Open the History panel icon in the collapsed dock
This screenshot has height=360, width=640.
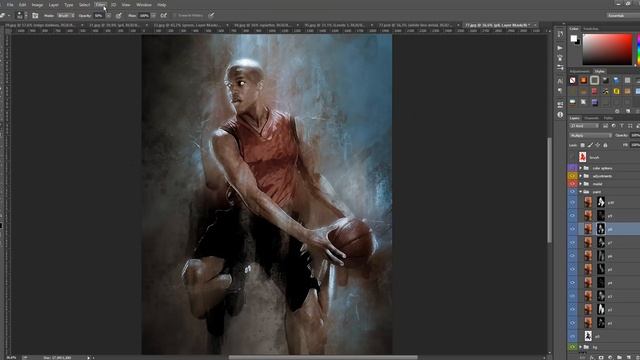click(x=560, y=34)
